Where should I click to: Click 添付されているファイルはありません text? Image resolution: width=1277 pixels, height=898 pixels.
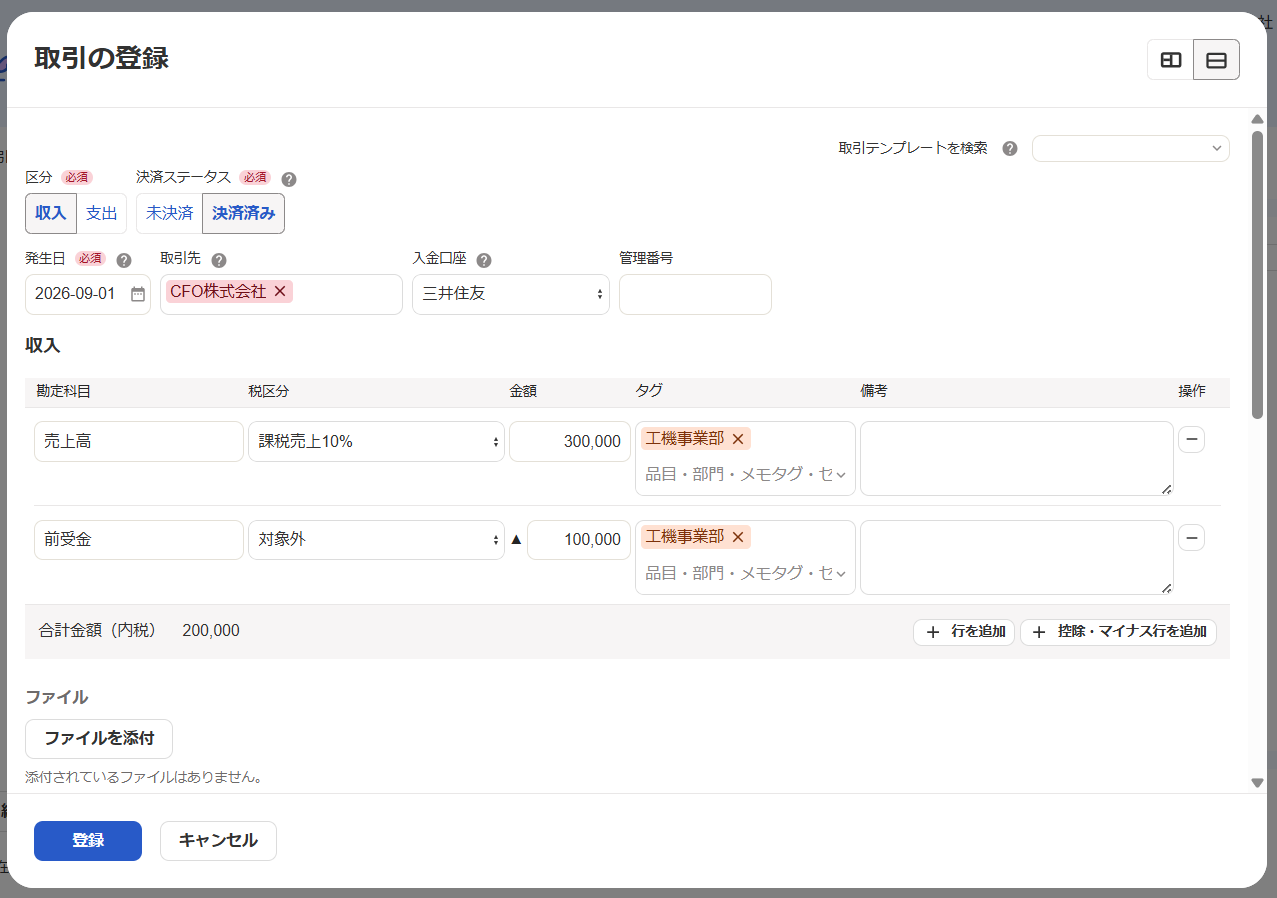point(144,777)
